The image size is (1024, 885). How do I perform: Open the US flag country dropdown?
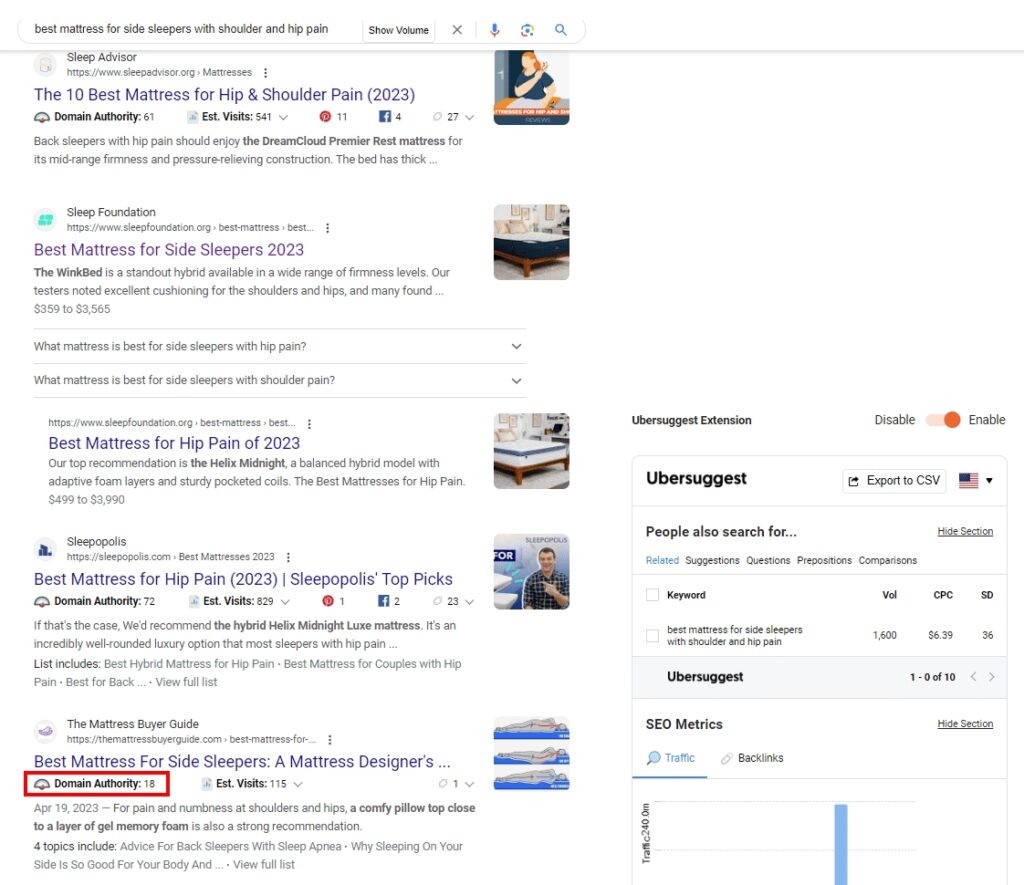[975, 480]
